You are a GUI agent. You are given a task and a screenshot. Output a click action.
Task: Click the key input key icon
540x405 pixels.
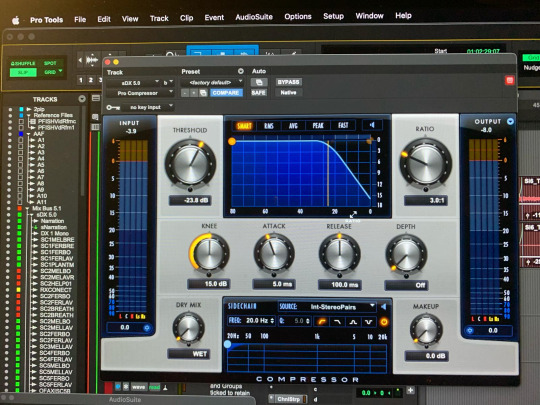pyautogui.click(x=113, y=108)
